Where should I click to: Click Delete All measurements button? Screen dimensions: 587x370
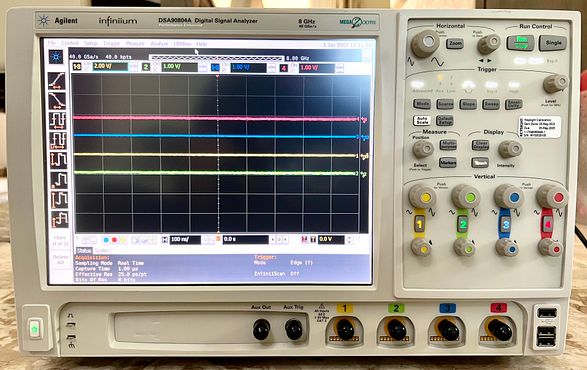click(60, 260)
